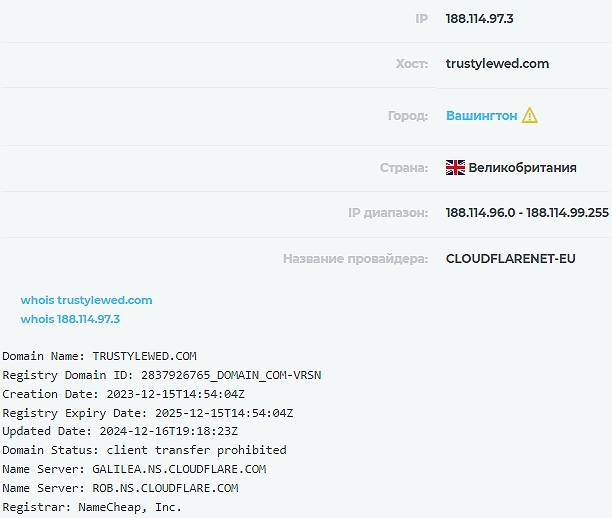Open the whois 188.114.97.3 link

click(x=70, y=319)
